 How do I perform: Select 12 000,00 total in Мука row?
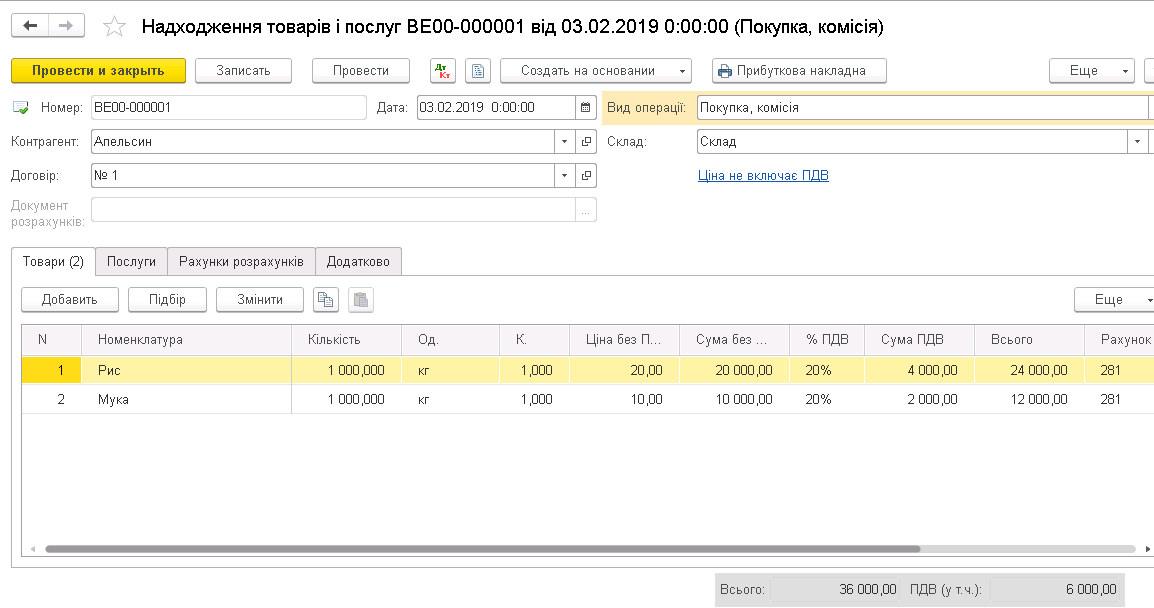(x=1029, y=399)
